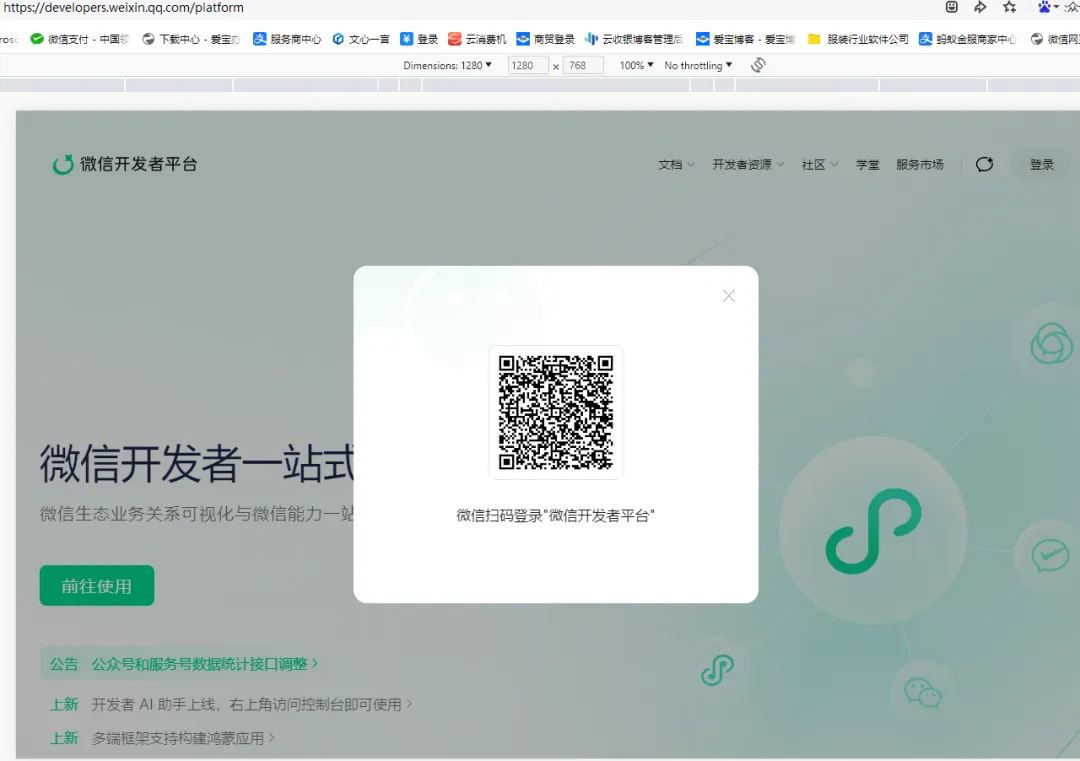This screenshot has height=761, width=1080.
Task: Open the 登录 bookmark with yen icon
Action: pos(419,39)
